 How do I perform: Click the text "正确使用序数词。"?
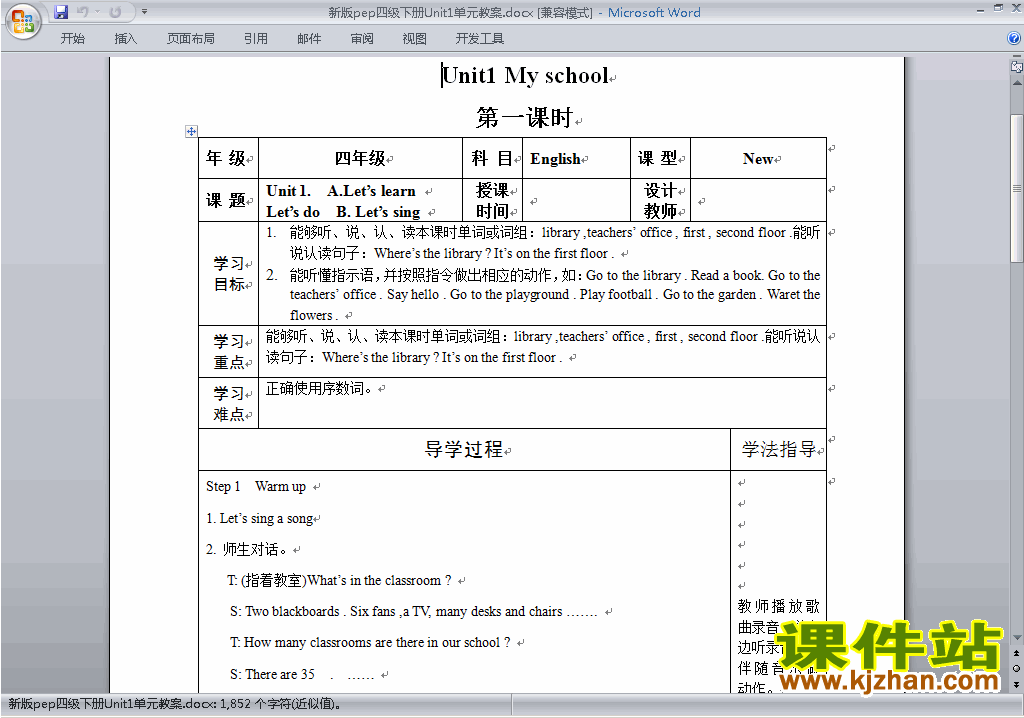click(x=319, y=388)
